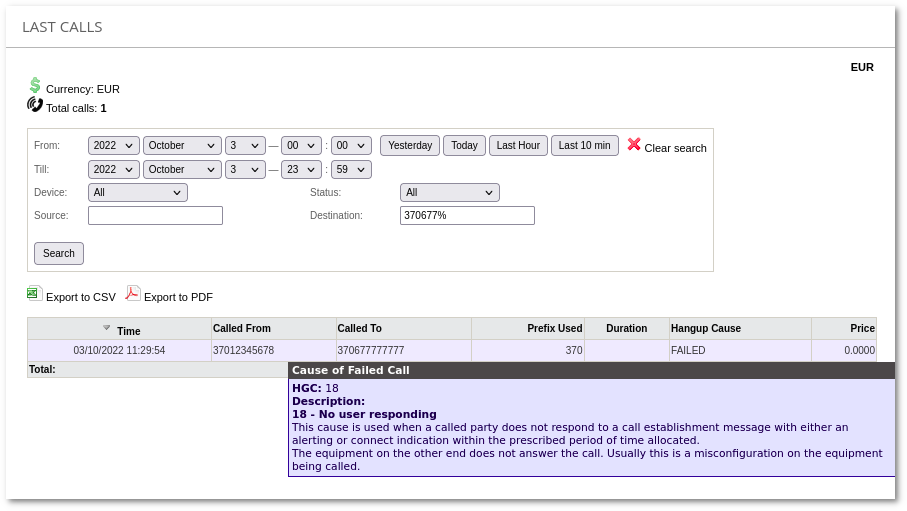This screenshot has height=511, width=907.
Task: Sort by the Duration column header
Action: tap(626, 329)
